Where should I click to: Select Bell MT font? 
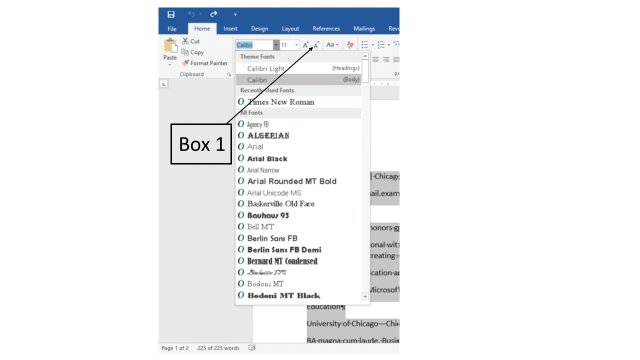click(x=298, y=227)
